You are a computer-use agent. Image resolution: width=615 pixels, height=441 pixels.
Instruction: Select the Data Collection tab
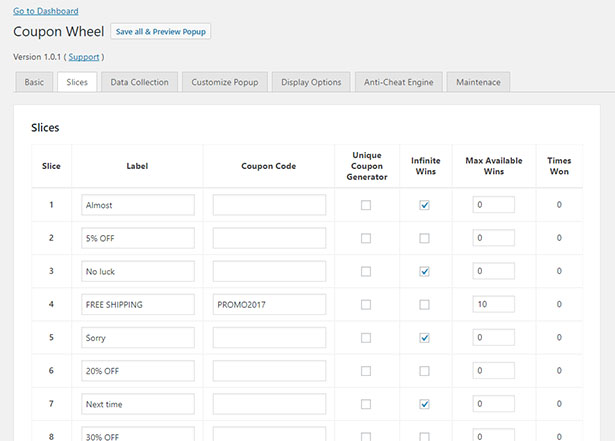pyautogui.click(x=139, y=82)
